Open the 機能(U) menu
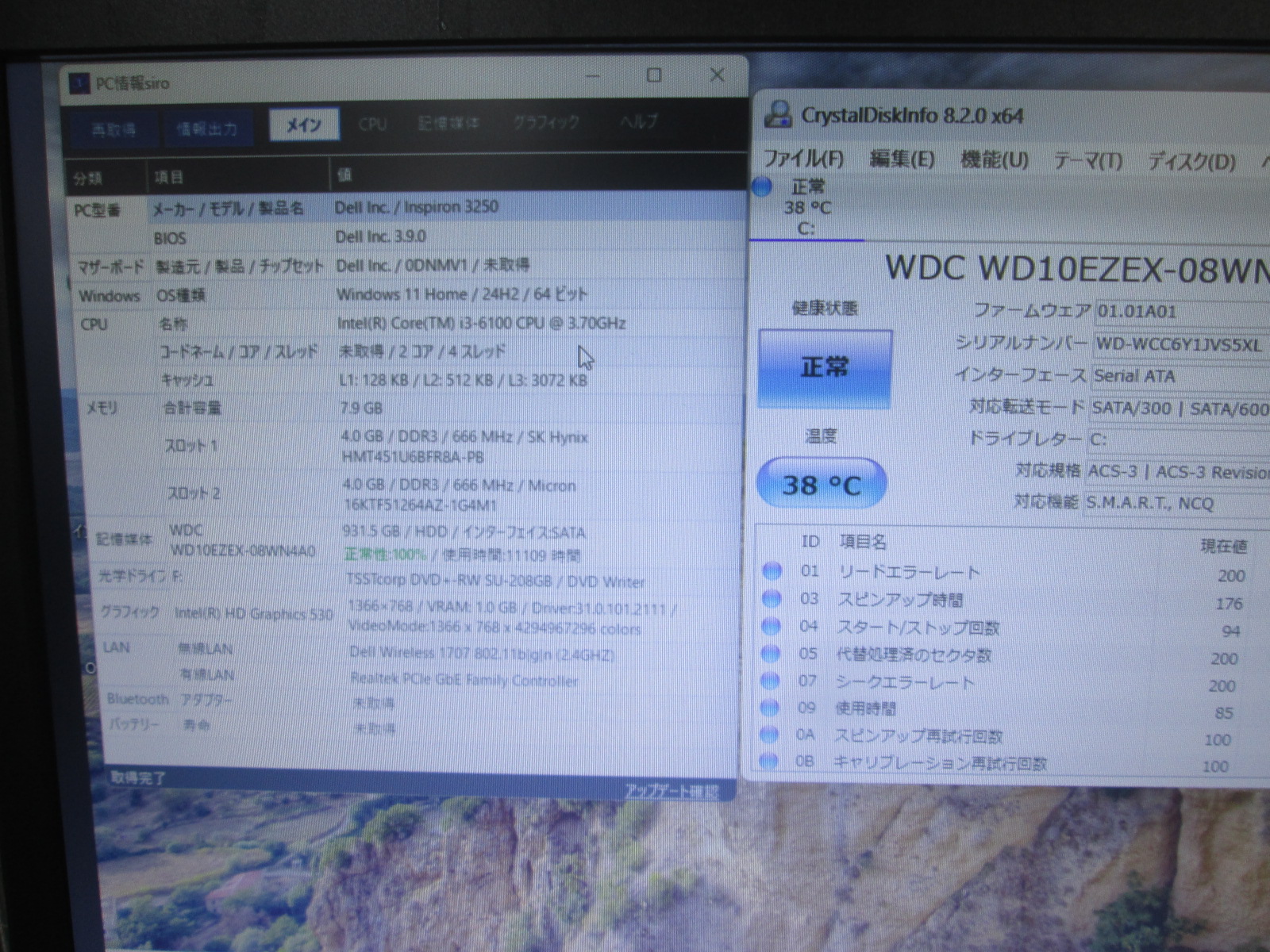The image size is (1270, 952). [x=995, y=160]
